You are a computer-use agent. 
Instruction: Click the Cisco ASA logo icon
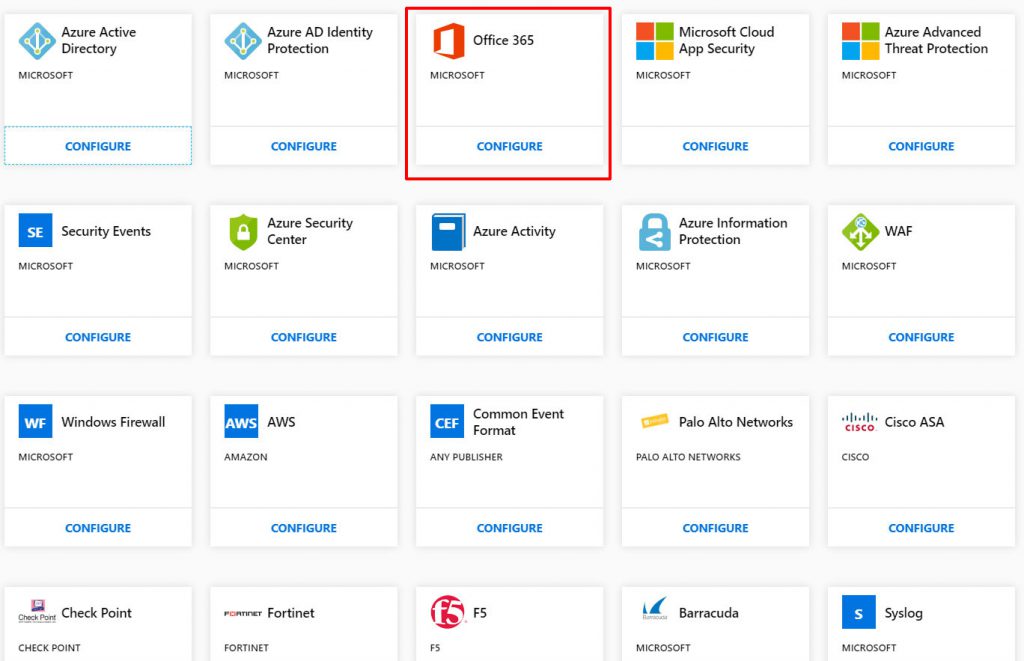(x=859, y=422)
